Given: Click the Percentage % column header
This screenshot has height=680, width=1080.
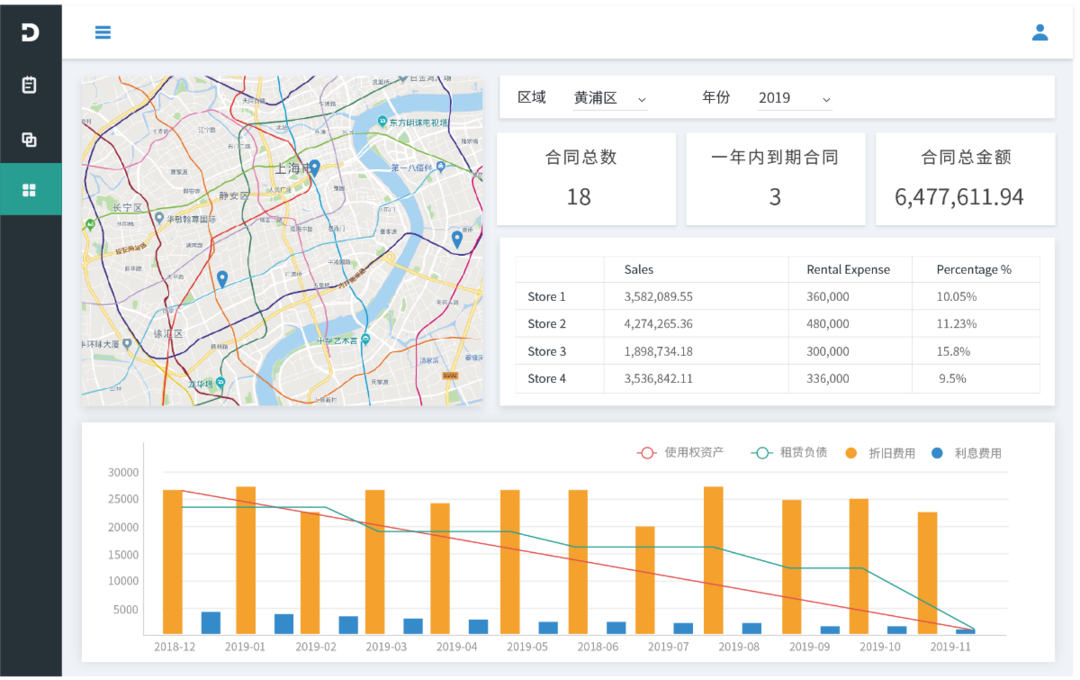Looking at the screenshot, I should coord(974,269).
